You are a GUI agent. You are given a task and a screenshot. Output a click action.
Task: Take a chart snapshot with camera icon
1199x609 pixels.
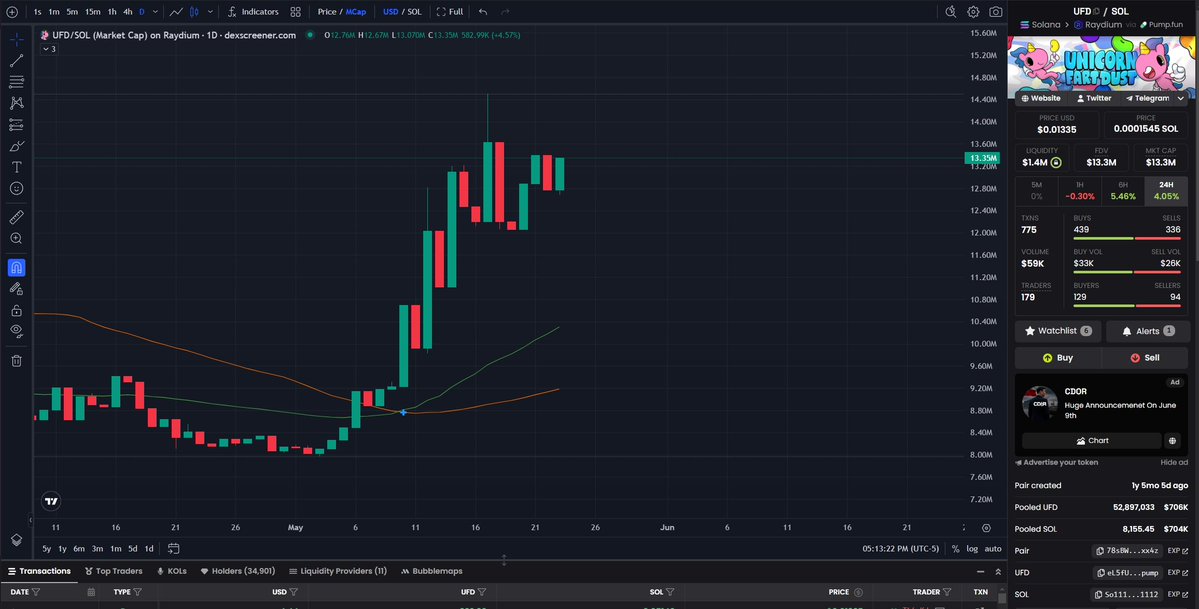[996, 11]
